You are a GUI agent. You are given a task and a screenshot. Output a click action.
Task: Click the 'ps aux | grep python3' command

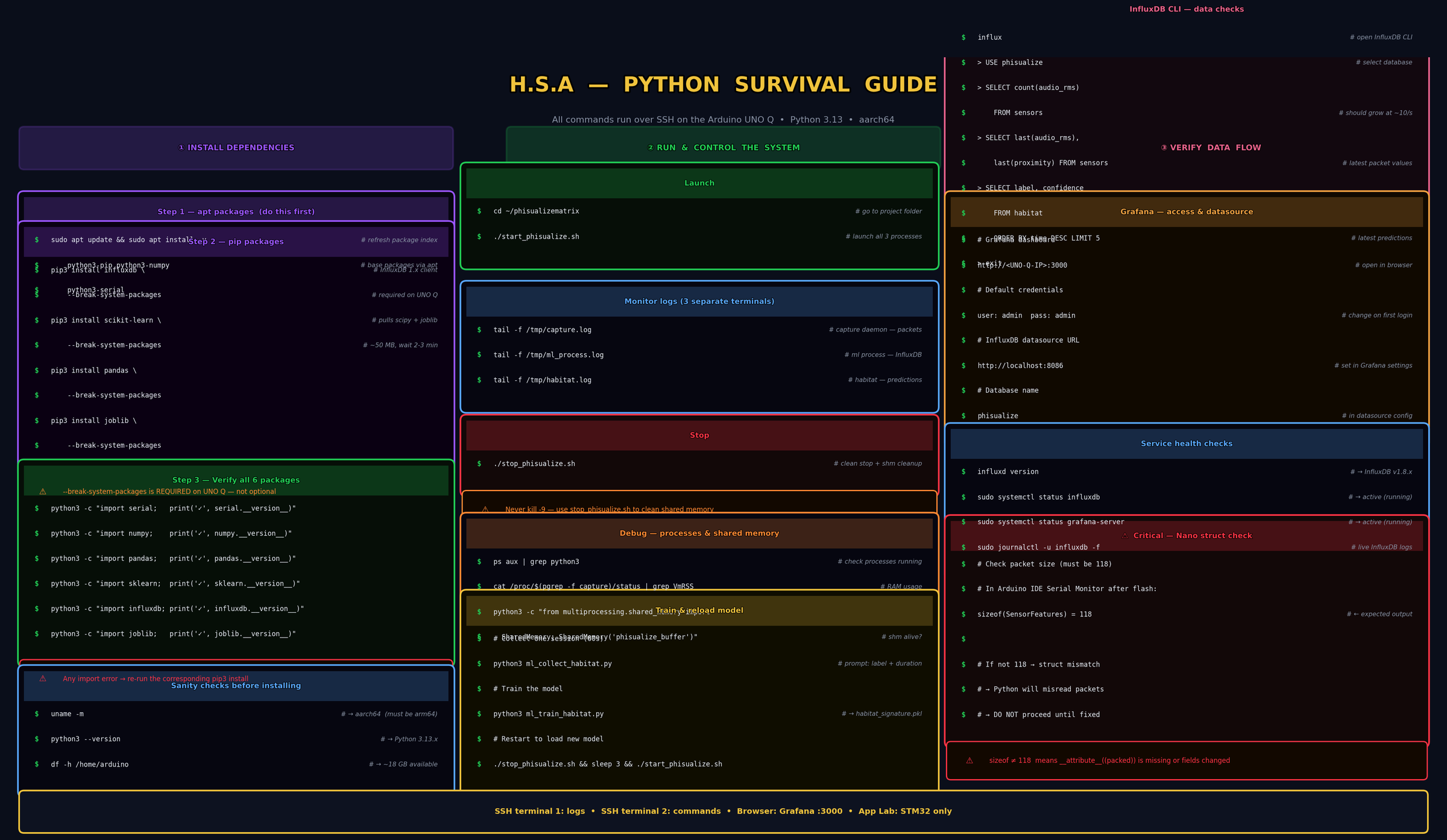tap(536, 562)
